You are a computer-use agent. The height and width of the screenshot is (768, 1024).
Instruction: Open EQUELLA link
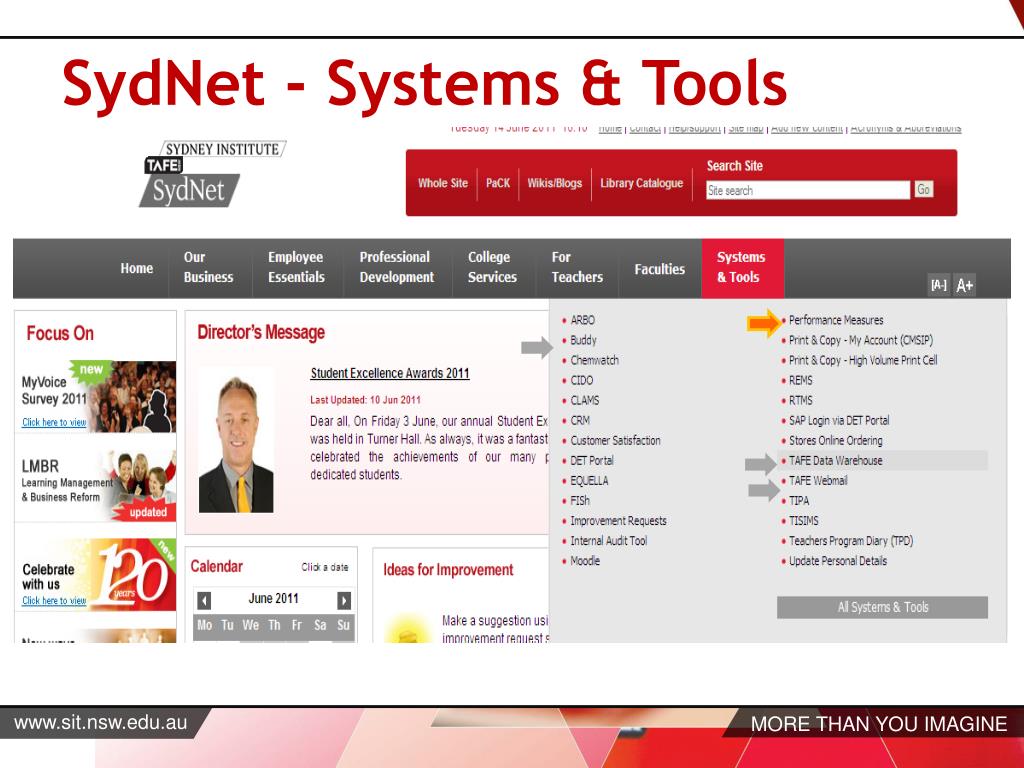[589, 481]
